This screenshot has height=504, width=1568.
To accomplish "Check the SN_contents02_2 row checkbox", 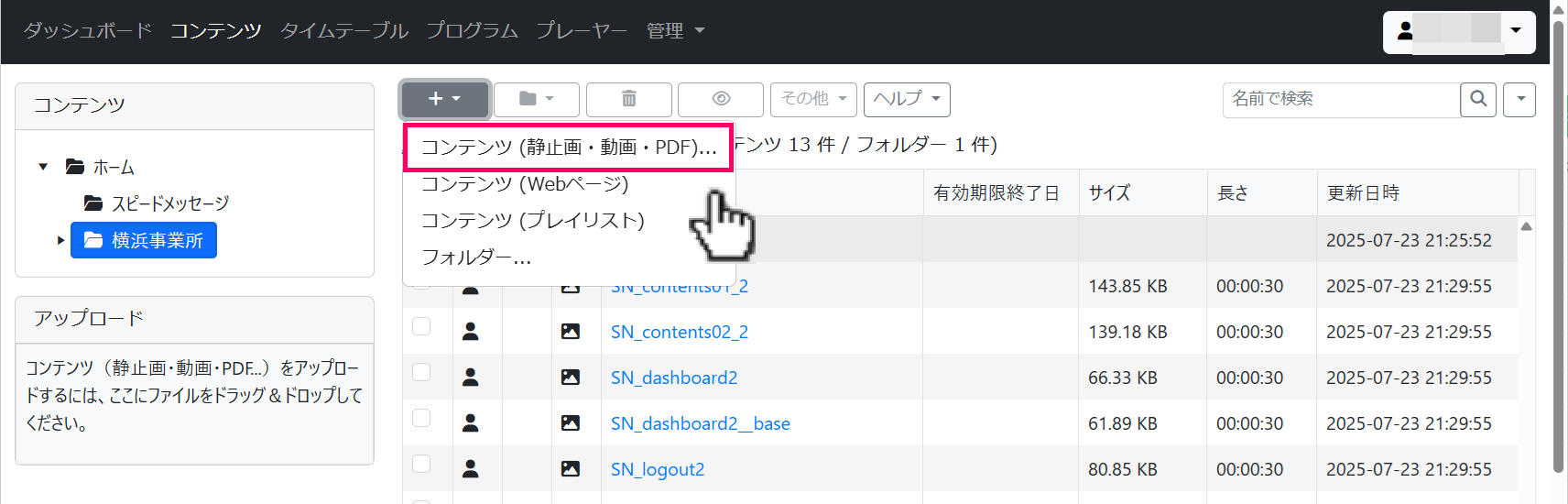I will 421,326.
